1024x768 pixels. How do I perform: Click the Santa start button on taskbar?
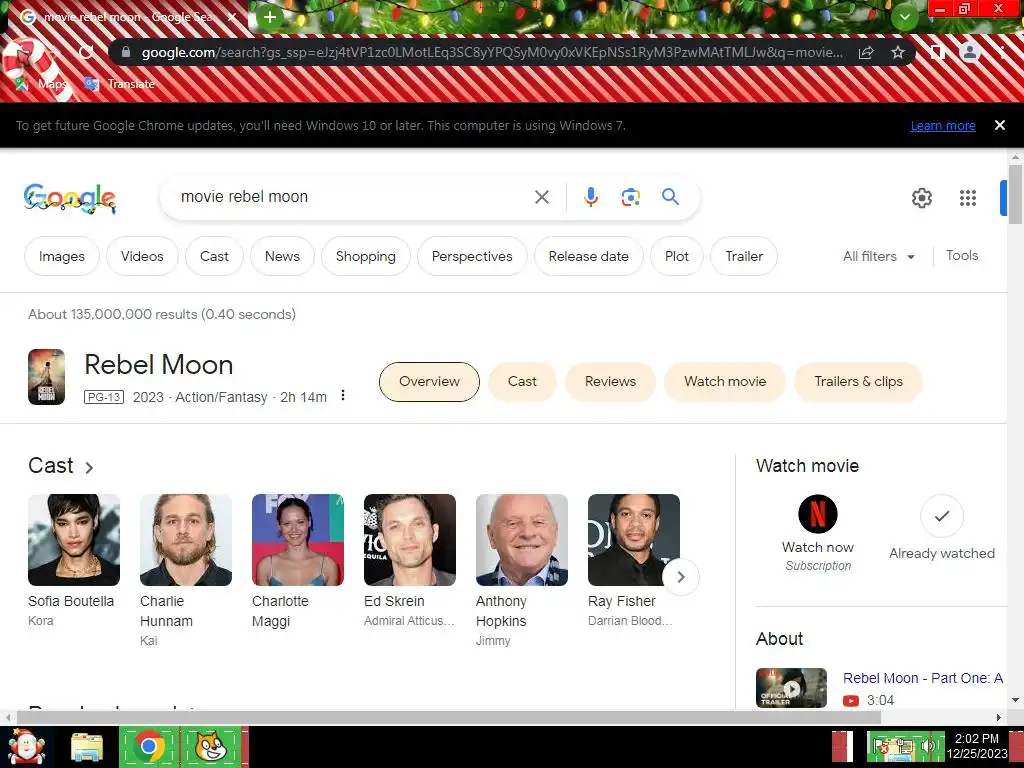(26, 747)
